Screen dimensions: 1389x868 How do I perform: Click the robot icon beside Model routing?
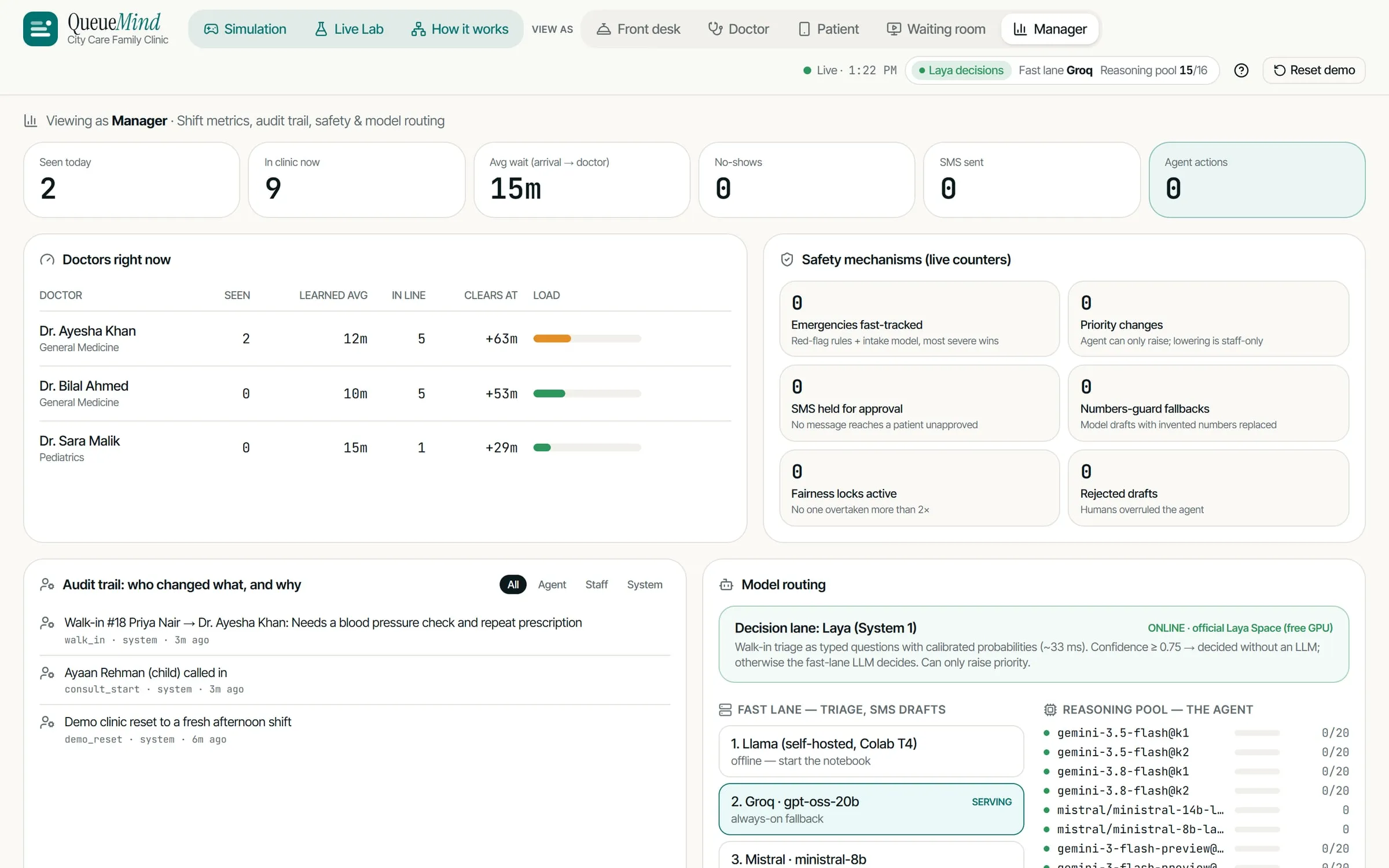tap(726, 584)
